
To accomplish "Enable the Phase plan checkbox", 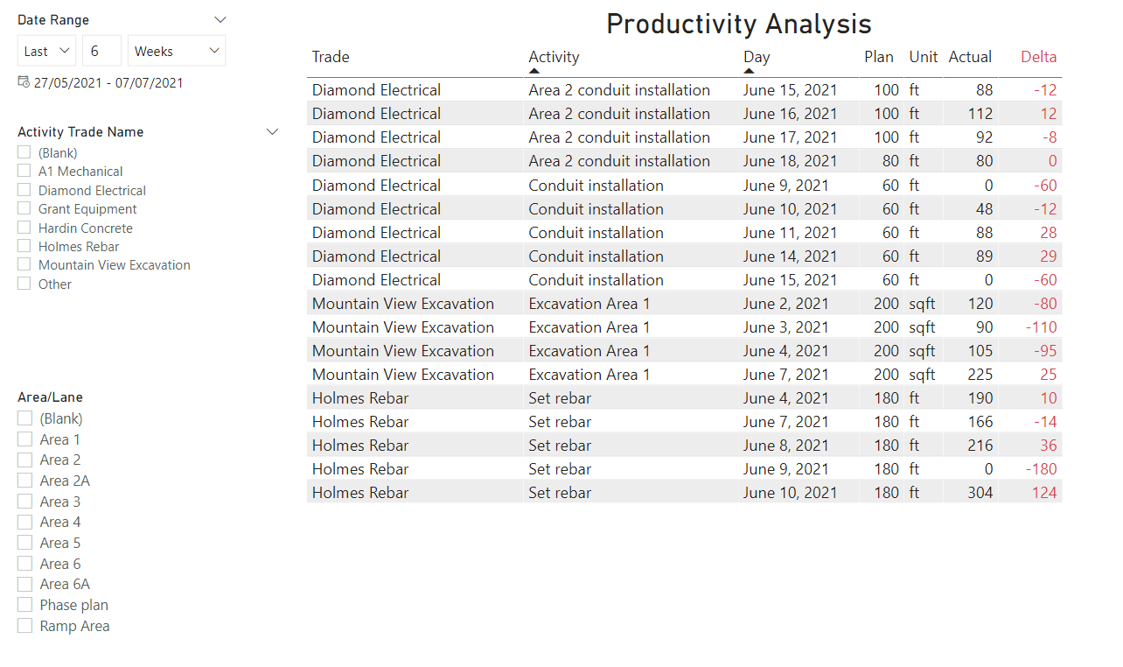I will 23,604.
